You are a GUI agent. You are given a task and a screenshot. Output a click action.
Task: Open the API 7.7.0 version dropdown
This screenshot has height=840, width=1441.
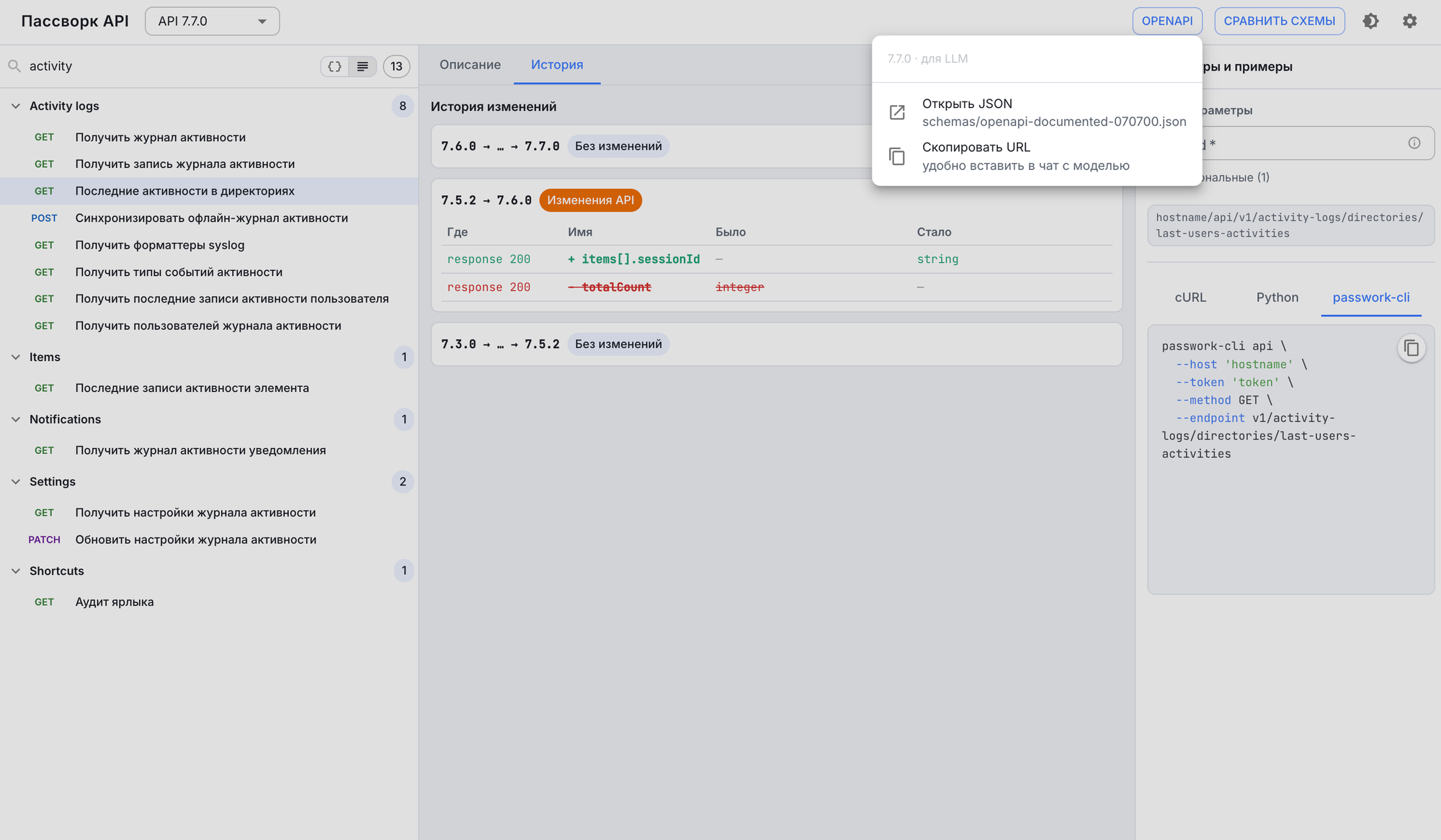pos(213,21)
